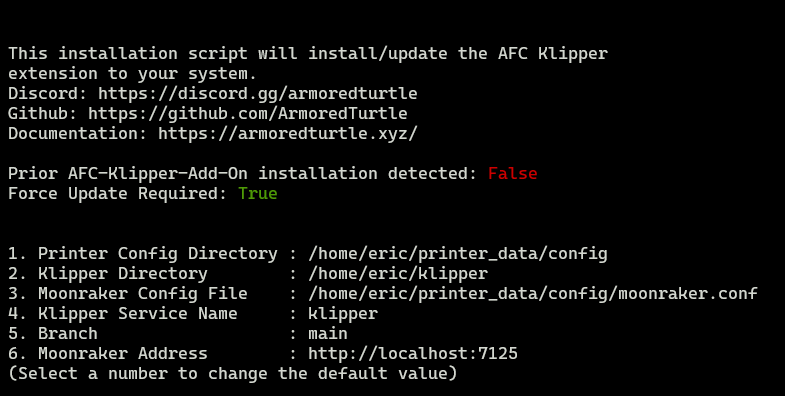Select option 5 Branch
This screenshot has width=785, height=396.
point(178,333)
